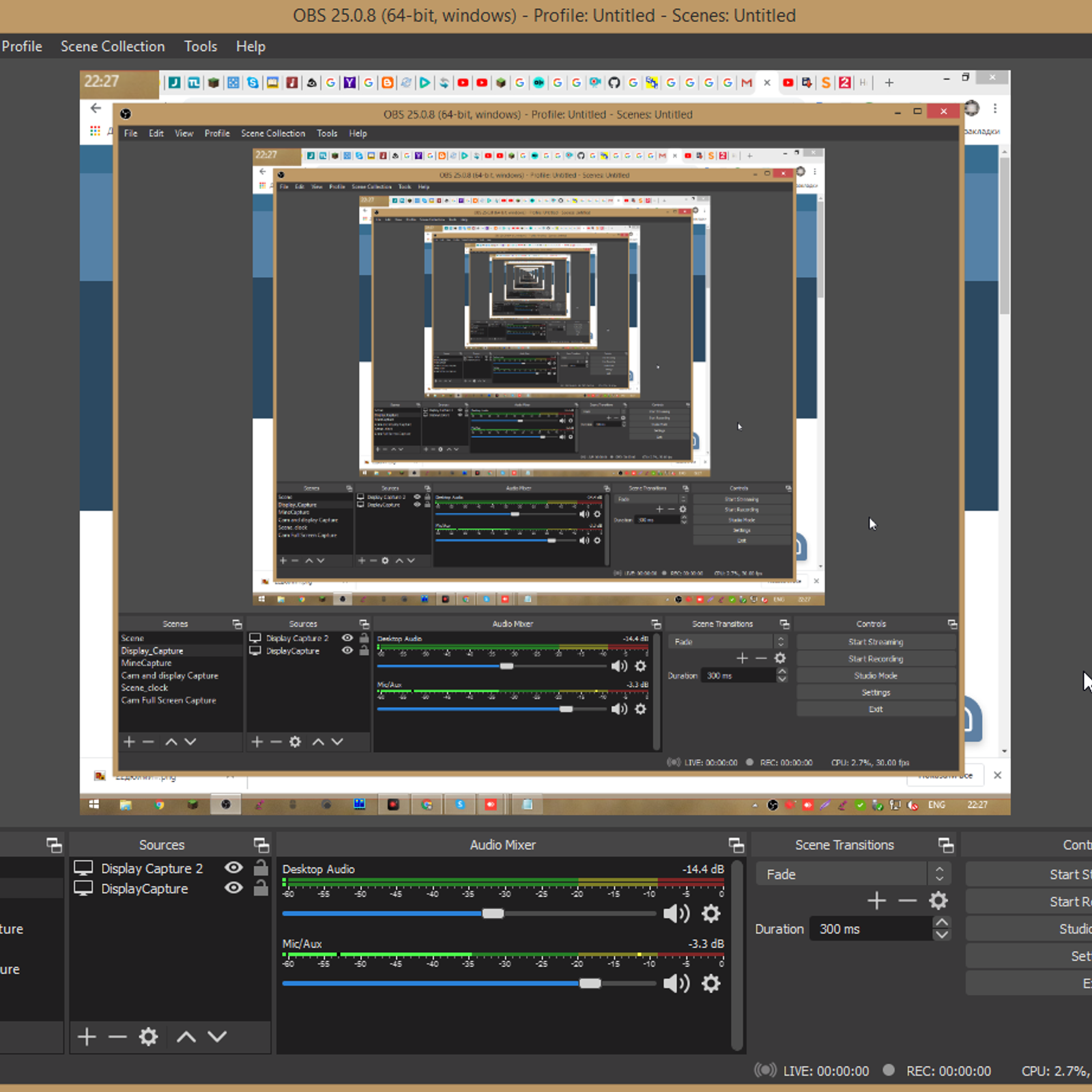The width and height of the screenshot is (1092, 1092).
Task: Open the Help menu
Action: pyautogui.click(x=250, y=46)
